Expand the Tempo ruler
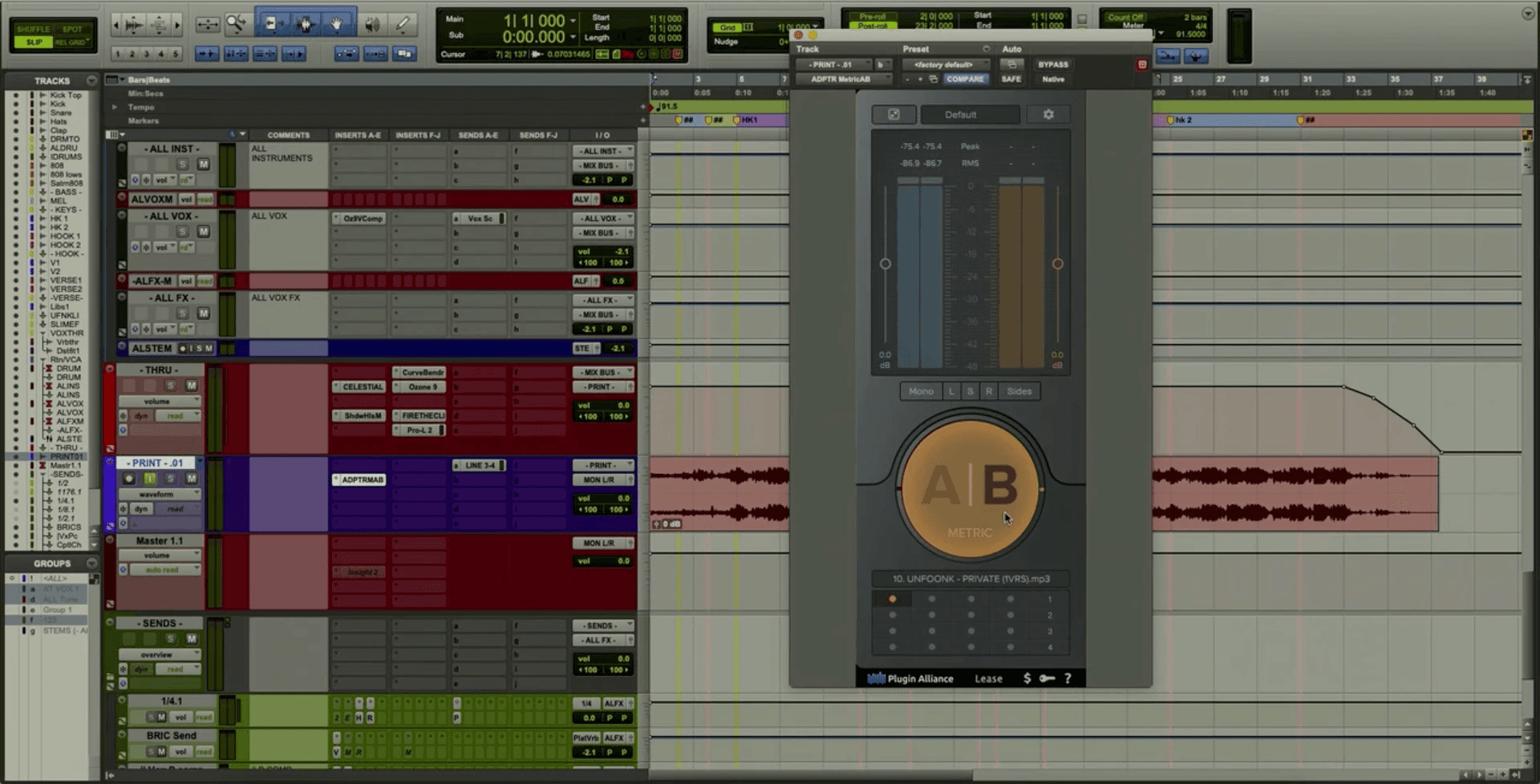Image resolution: width=1540 pixels, height=784 pixels. [x=115, y=107]
